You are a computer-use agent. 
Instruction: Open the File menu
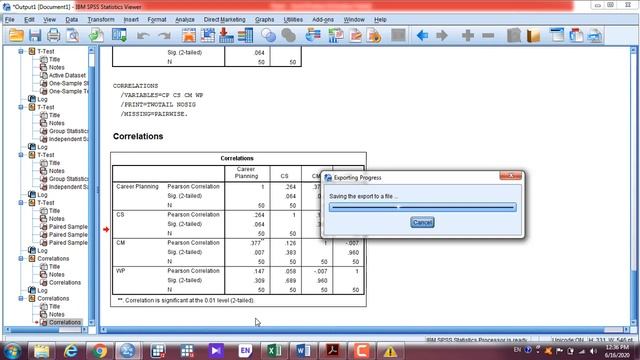(x=9, y=20)
